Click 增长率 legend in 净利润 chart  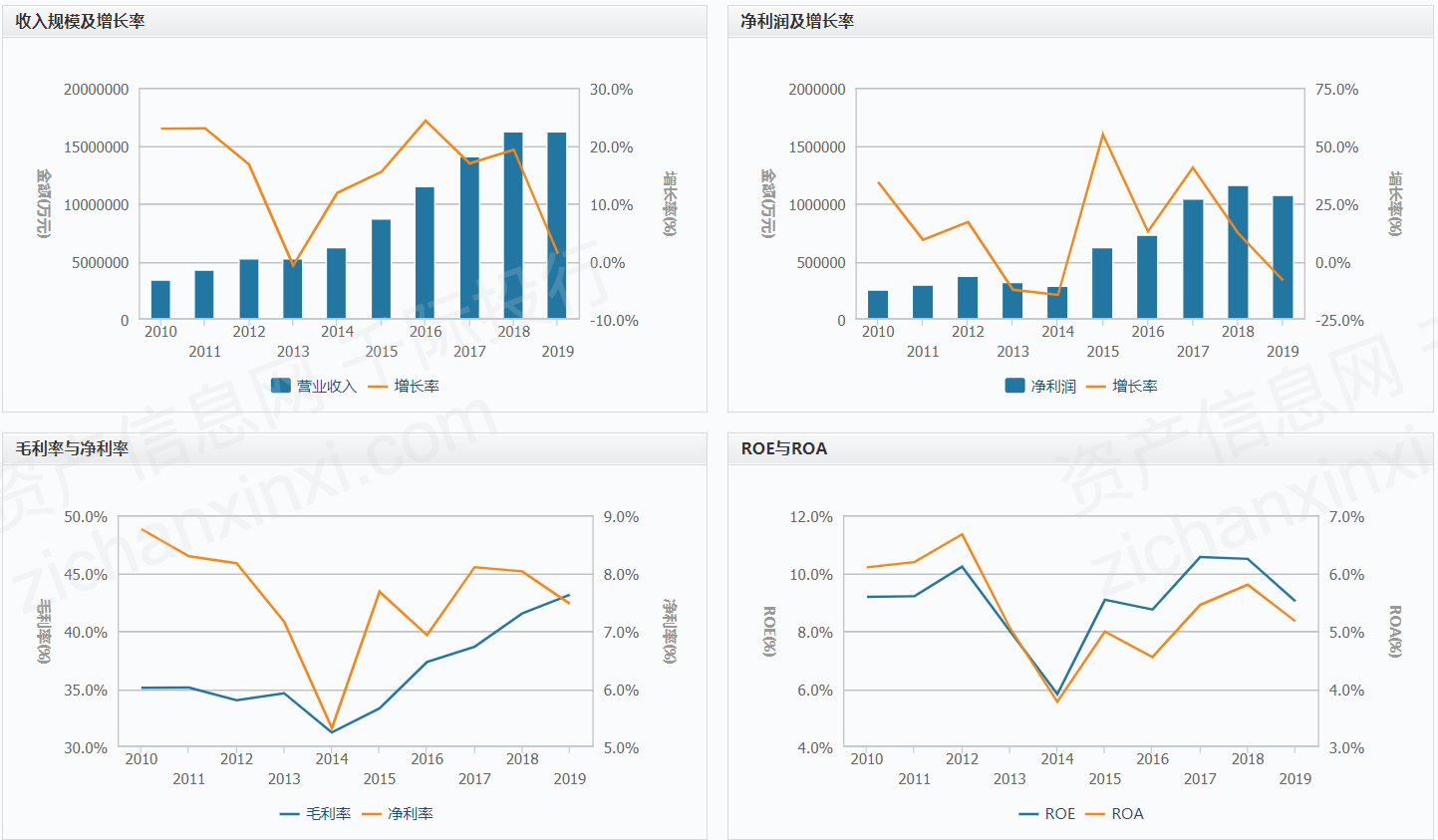point(1122,386)
